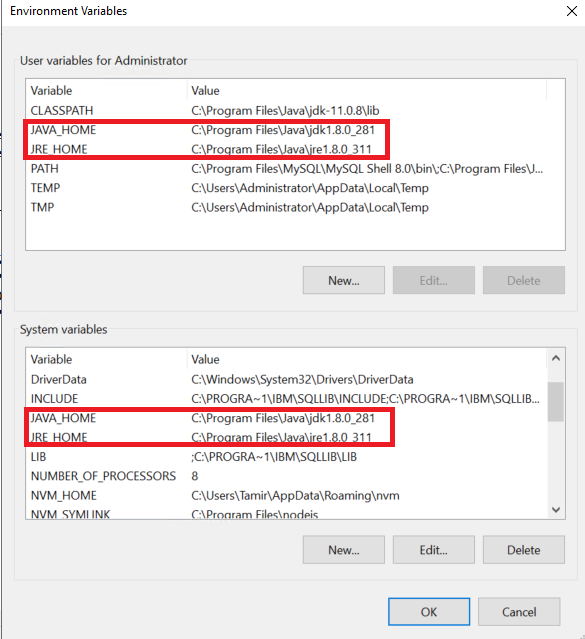Screen dimensions: 585x639
Task: Select NUMBER_OF_PROCESSORS system variable
Action: point(286,476)
